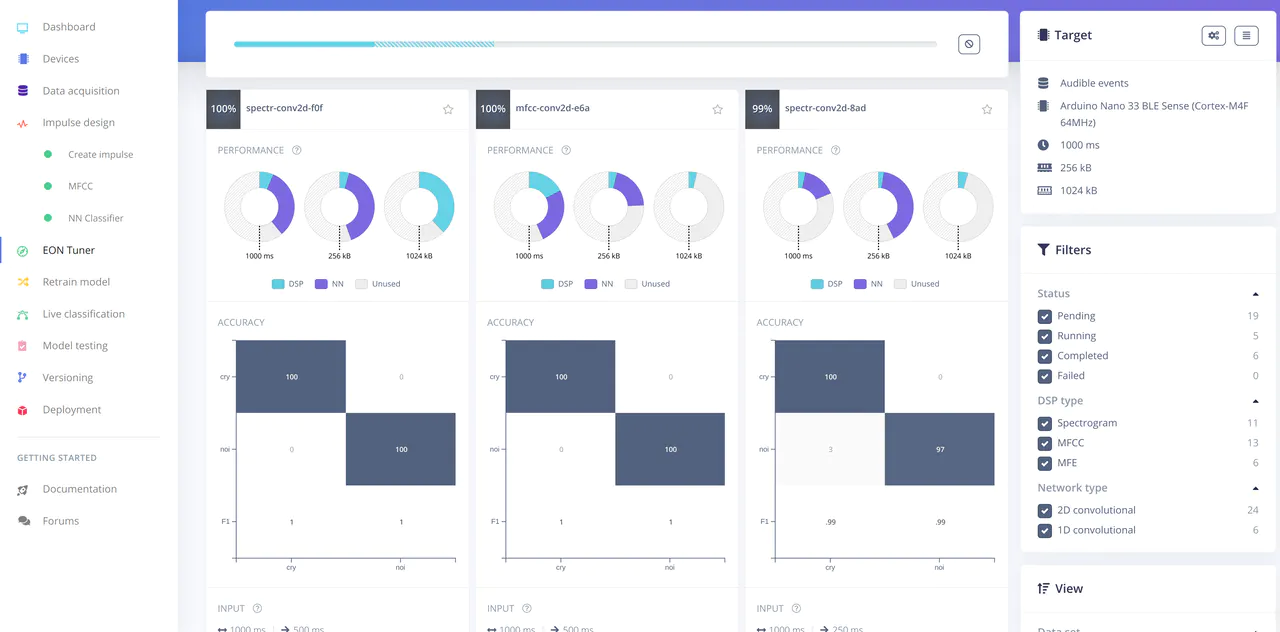Click the Documentation rocket icon
The height and width of the screenshot is (632, 1280).
point(22,489)
